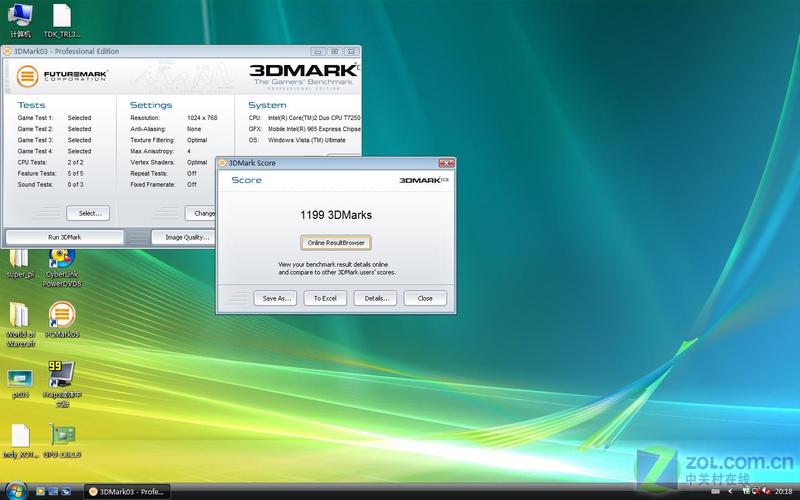Close the 3DMark Score dialog with X
The height and width of the screenshot is (500, 800).
446,163
